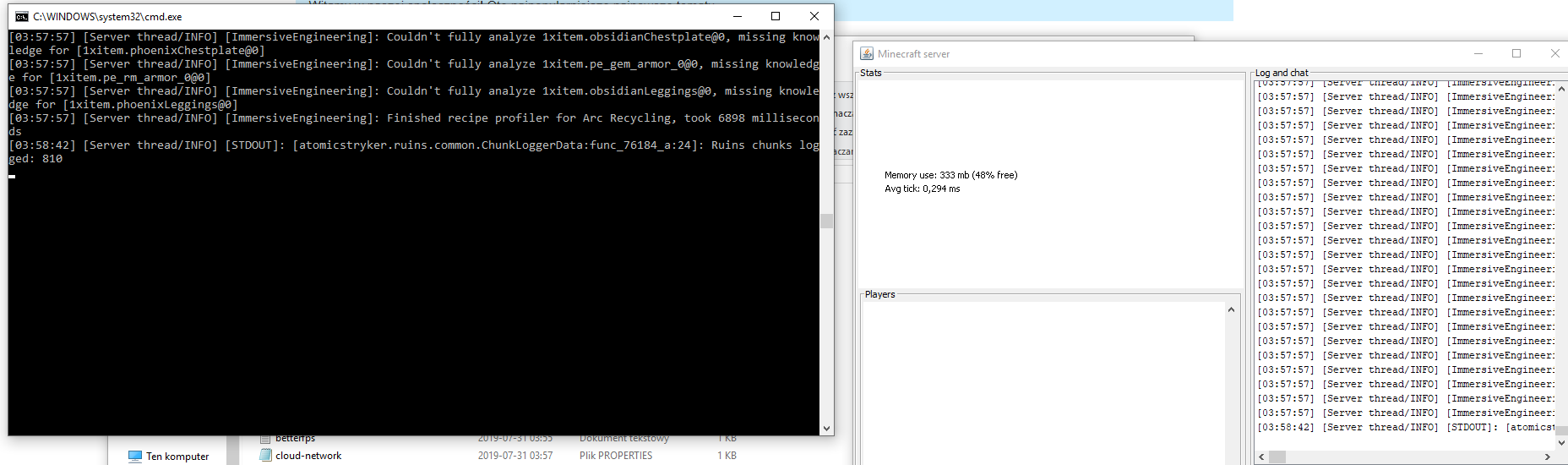
Task: Select the 03:58:42 STDOUT line in Log and chat
Action: (x=1404, y=428)
